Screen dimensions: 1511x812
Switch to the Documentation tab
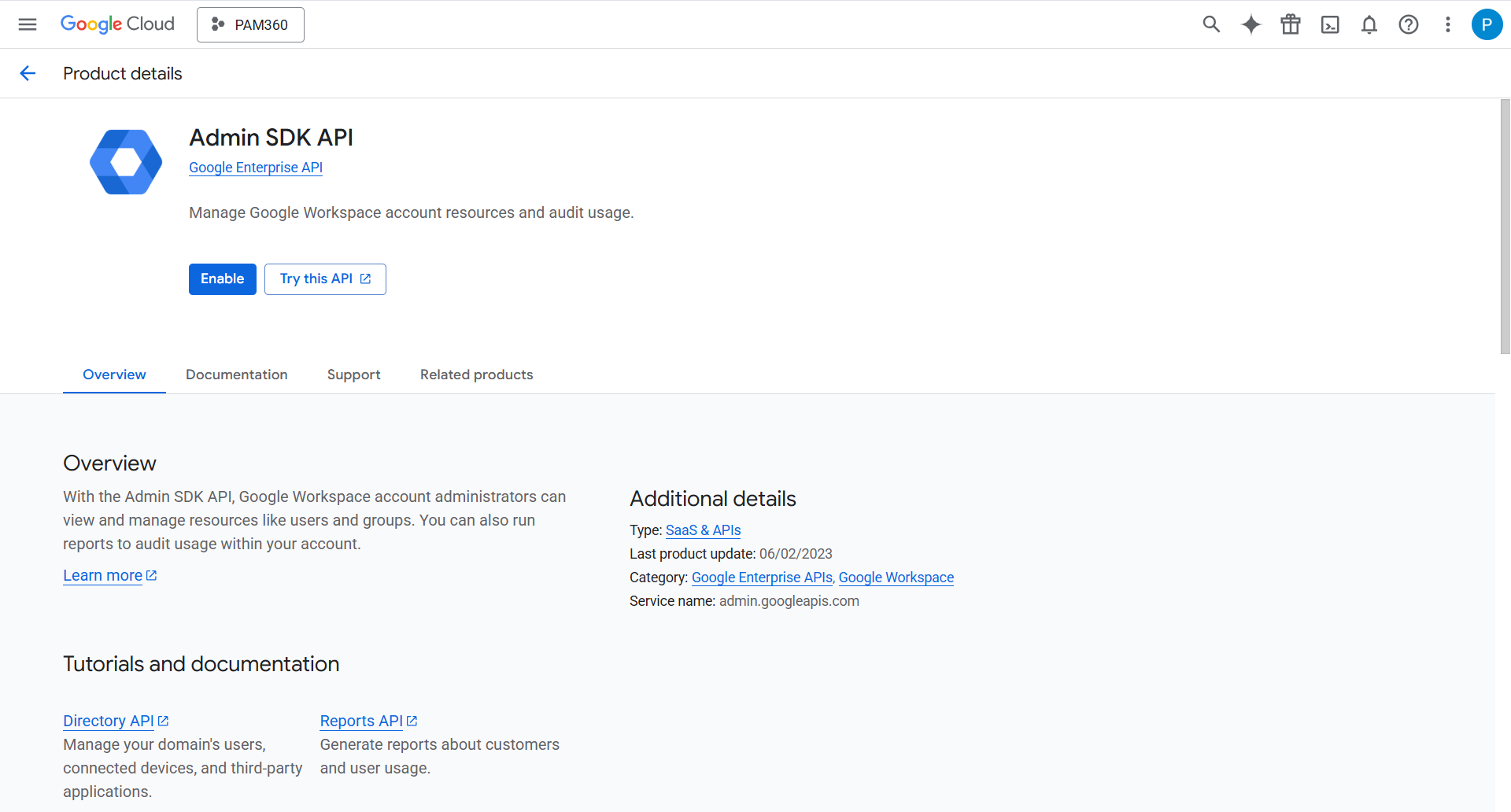236,375
